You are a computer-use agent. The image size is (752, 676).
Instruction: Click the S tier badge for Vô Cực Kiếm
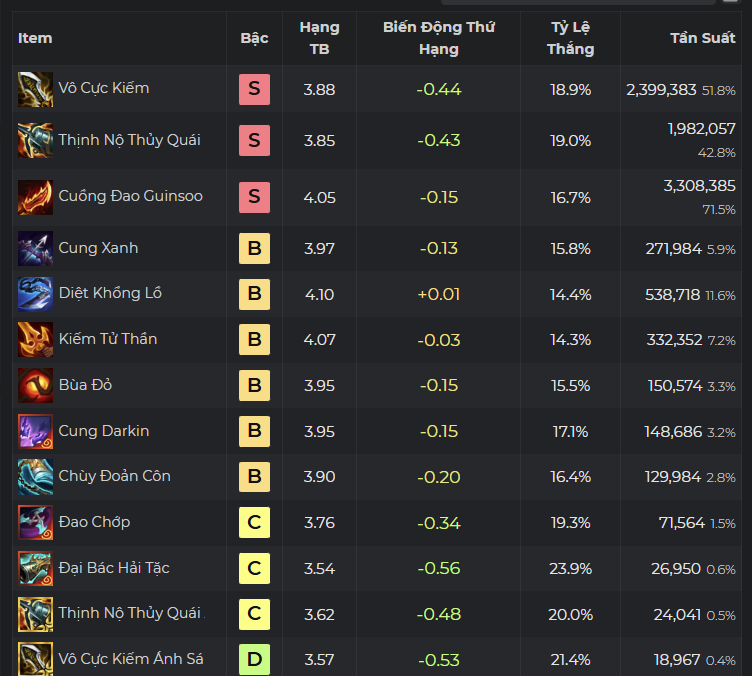pos(254,89)
